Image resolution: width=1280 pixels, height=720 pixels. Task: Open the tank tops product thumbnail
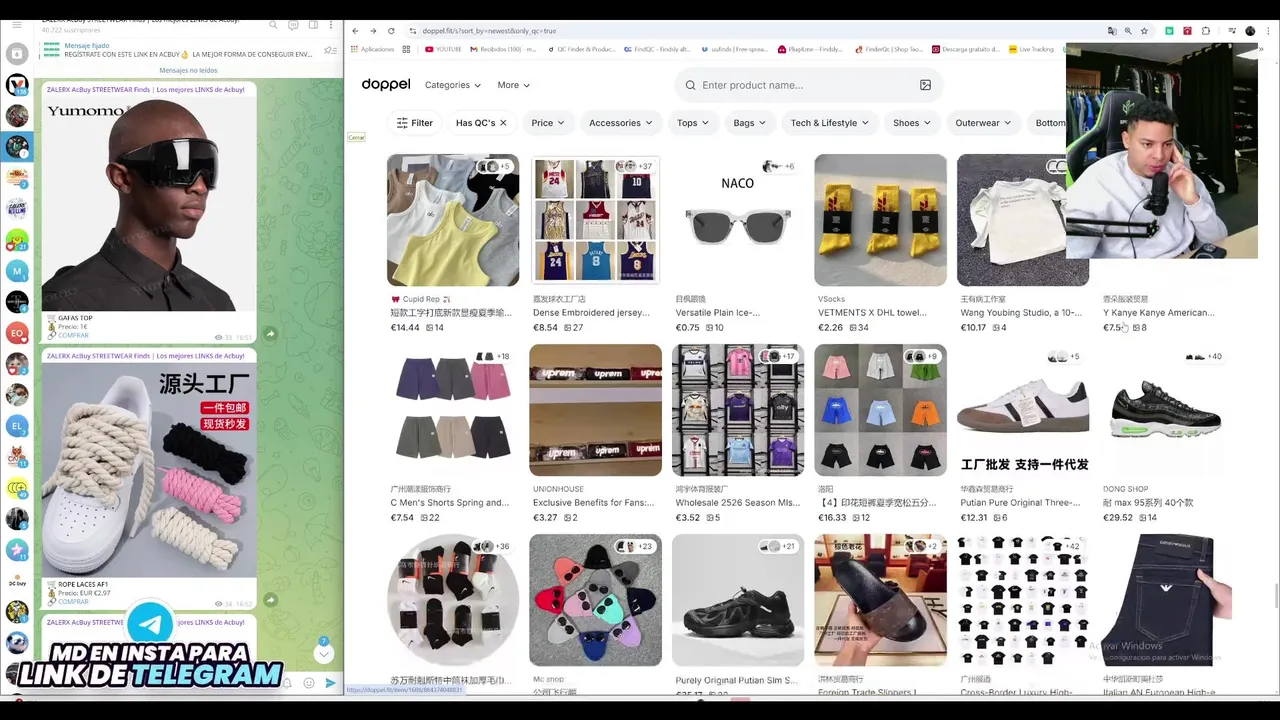pyautogui.click(x=453, y=220)
